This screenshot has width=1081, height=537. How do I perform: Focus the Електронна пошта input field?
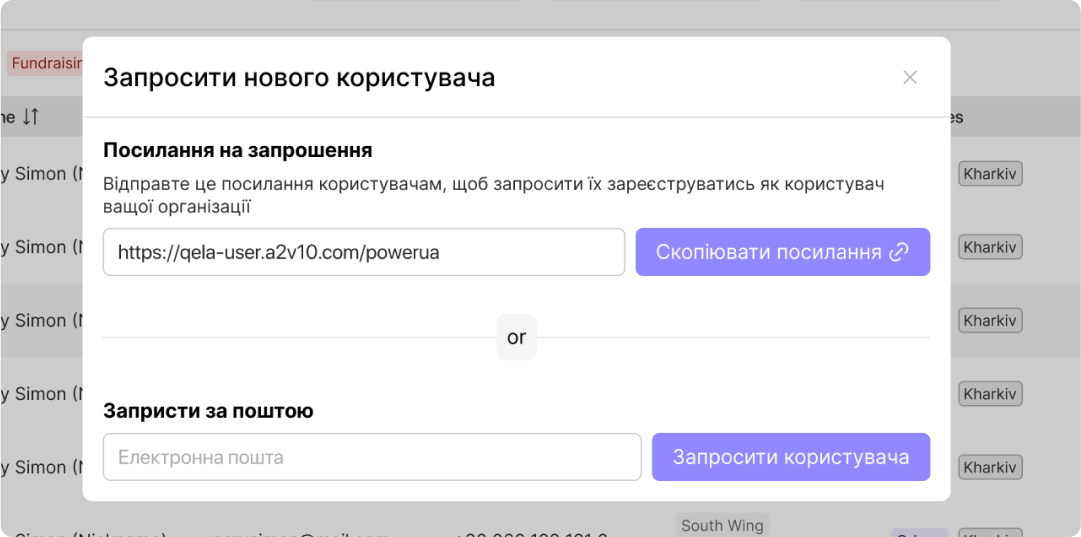click(372, 457)
